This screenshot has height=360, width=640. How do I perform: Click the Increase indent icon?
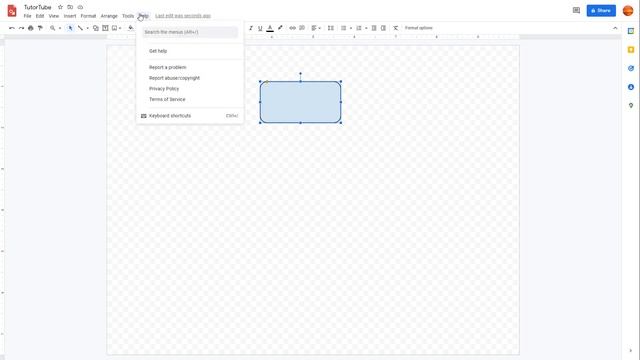pyautogui.click(x=383, y=28)
